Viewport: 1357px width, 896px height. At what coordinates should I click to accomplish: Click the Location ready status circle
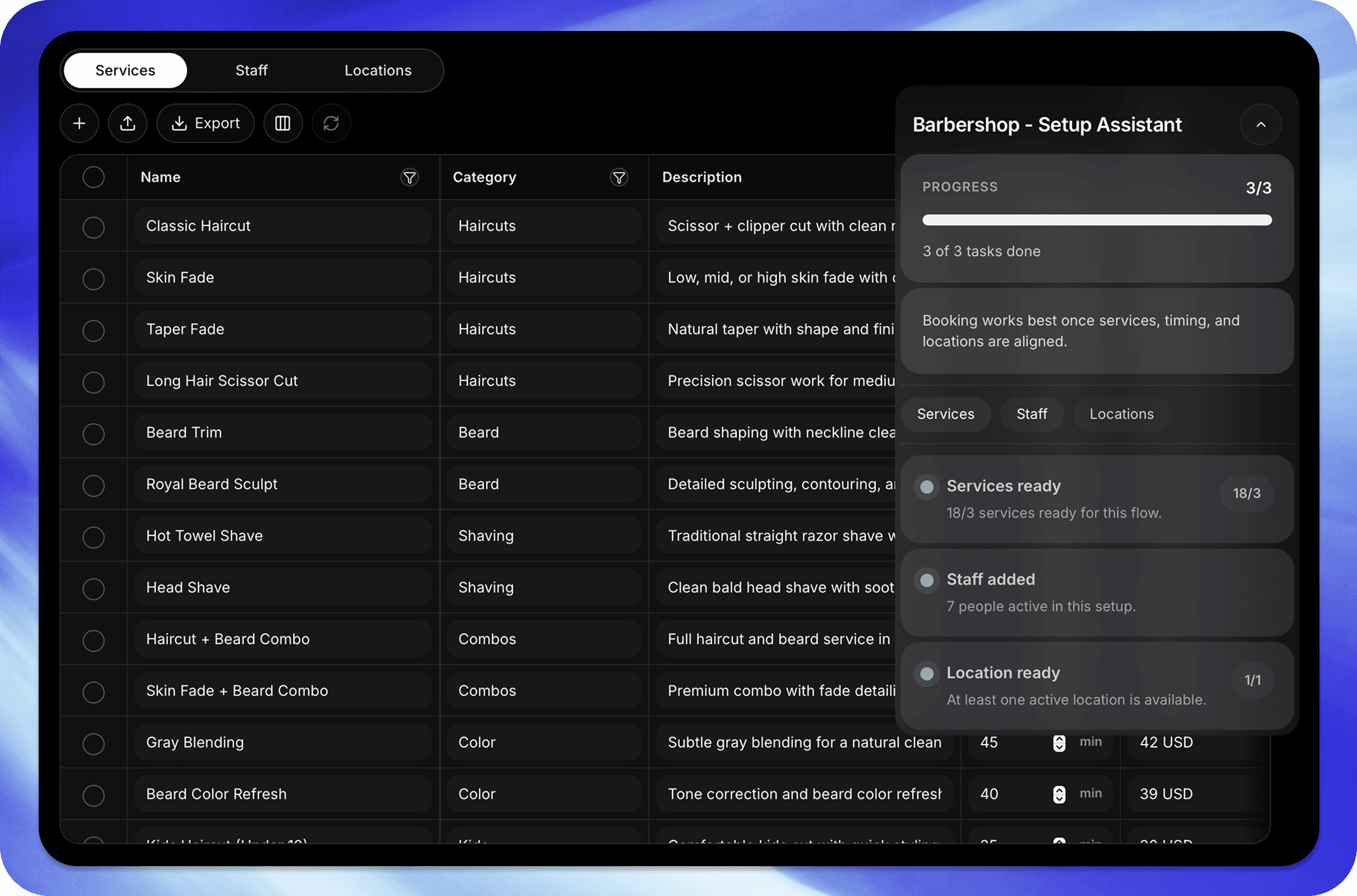click(x=926, y=673)
